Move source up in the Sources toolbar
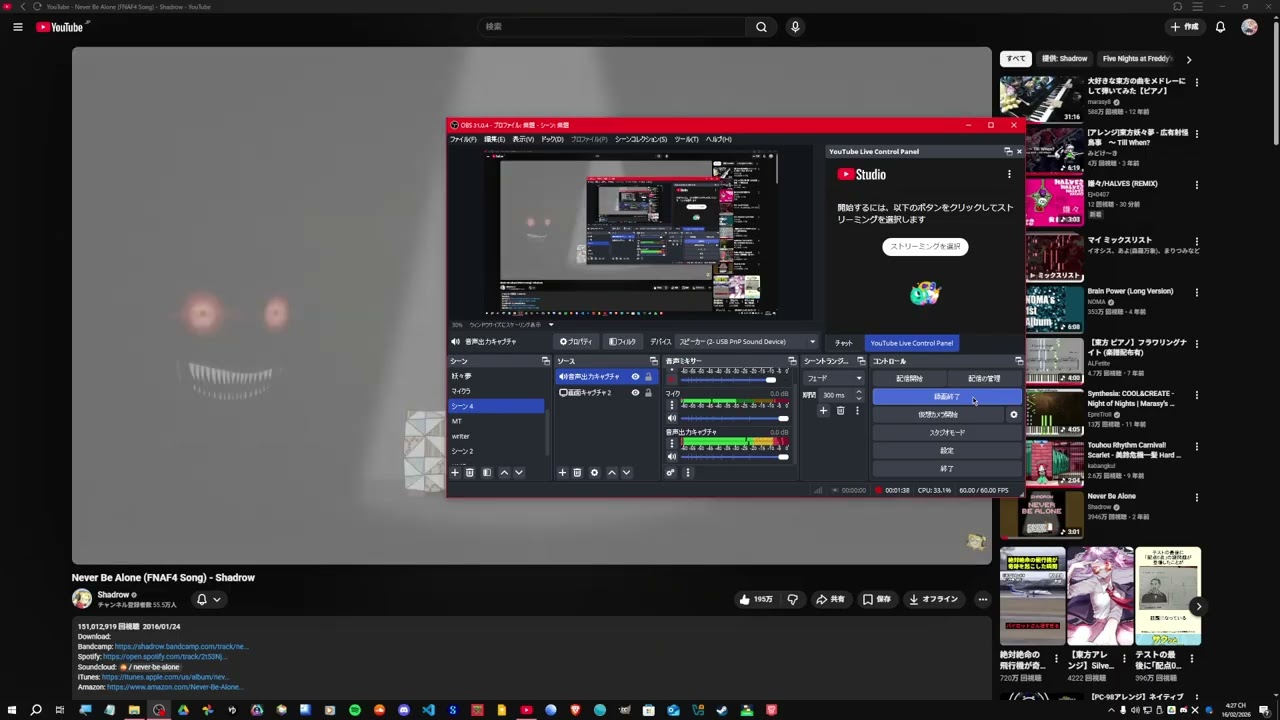The height and width of the screenshot is (720, 1280). 612,472
